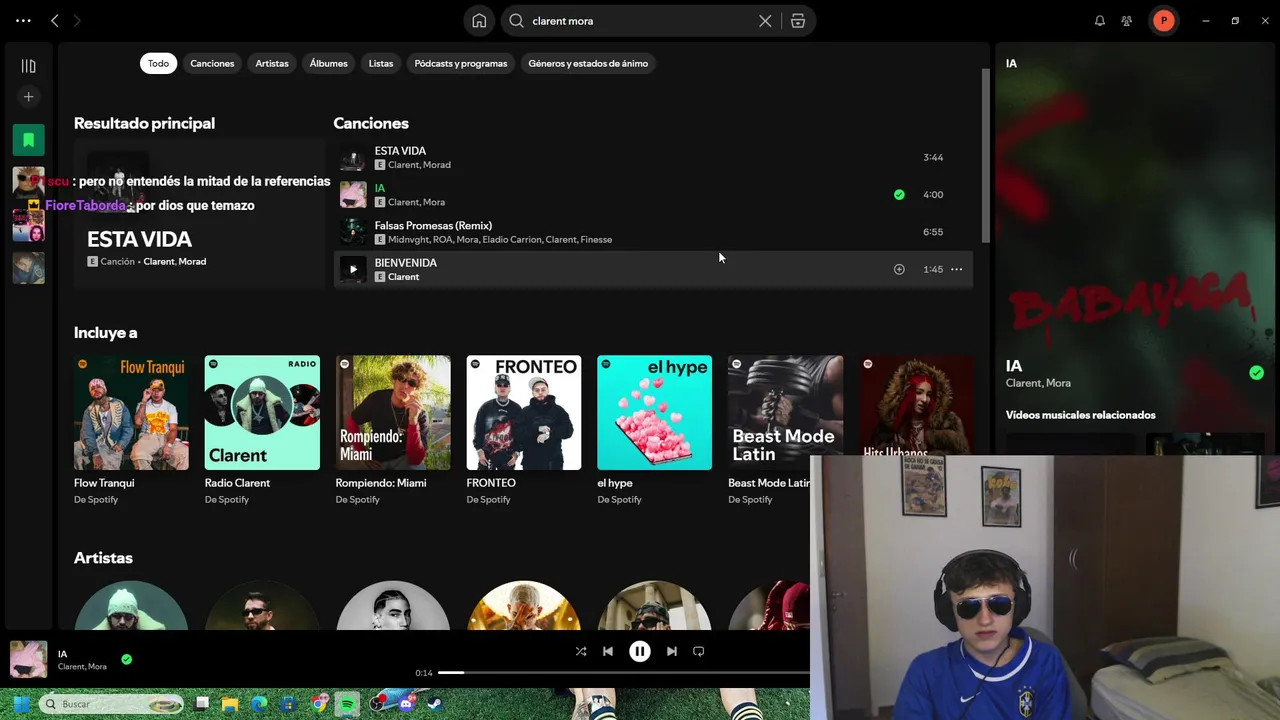Image resolution: width=1280 pixels, height=720 pixels.
Task: Select the Todo filter tab
Action: [x=159, y=63]
